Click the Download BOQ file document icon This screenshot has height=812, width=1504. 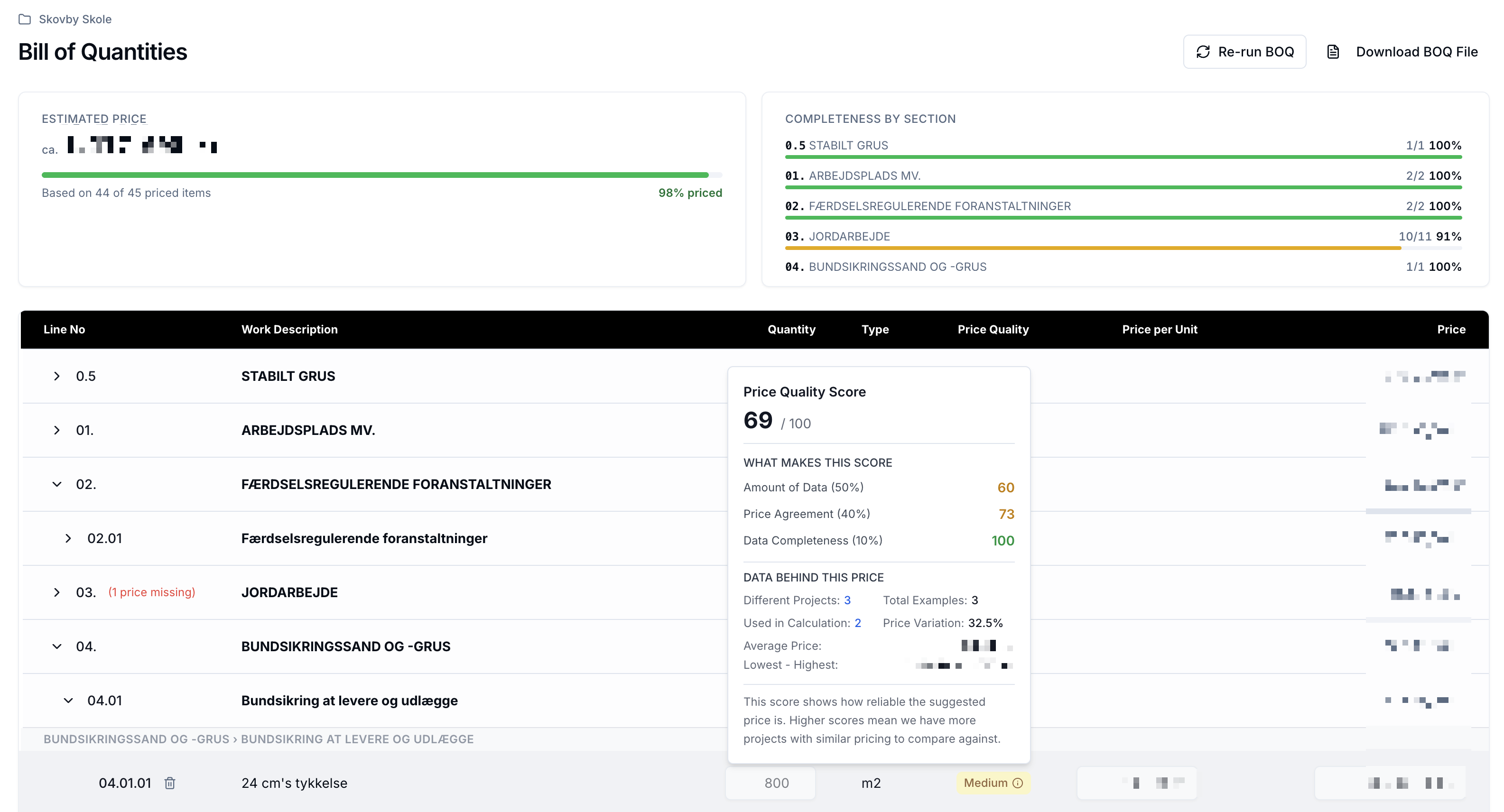click(1333, 52)
